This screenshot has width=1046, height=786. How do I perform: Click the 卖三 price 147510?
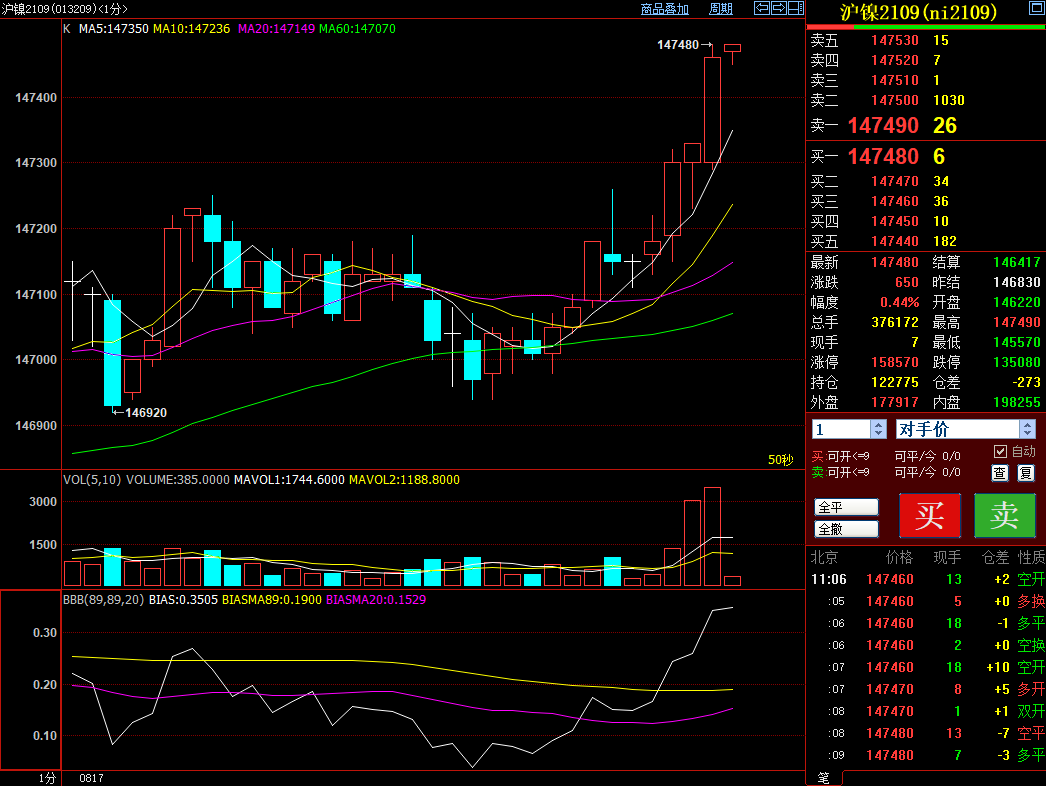895,81
